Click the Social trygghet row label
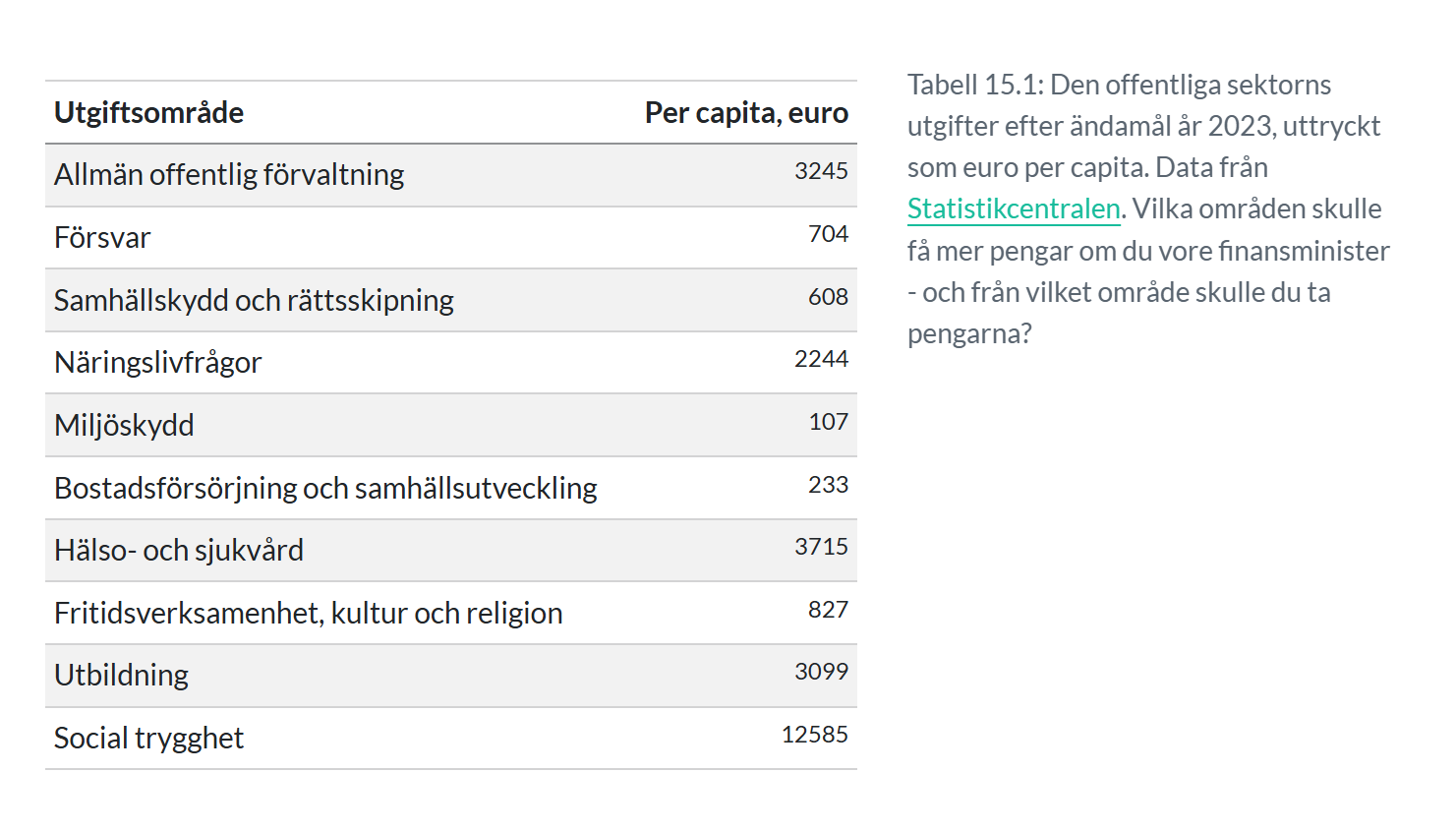Image resolution: width=1456 pixels, height=832 pixels. (148, 738)
